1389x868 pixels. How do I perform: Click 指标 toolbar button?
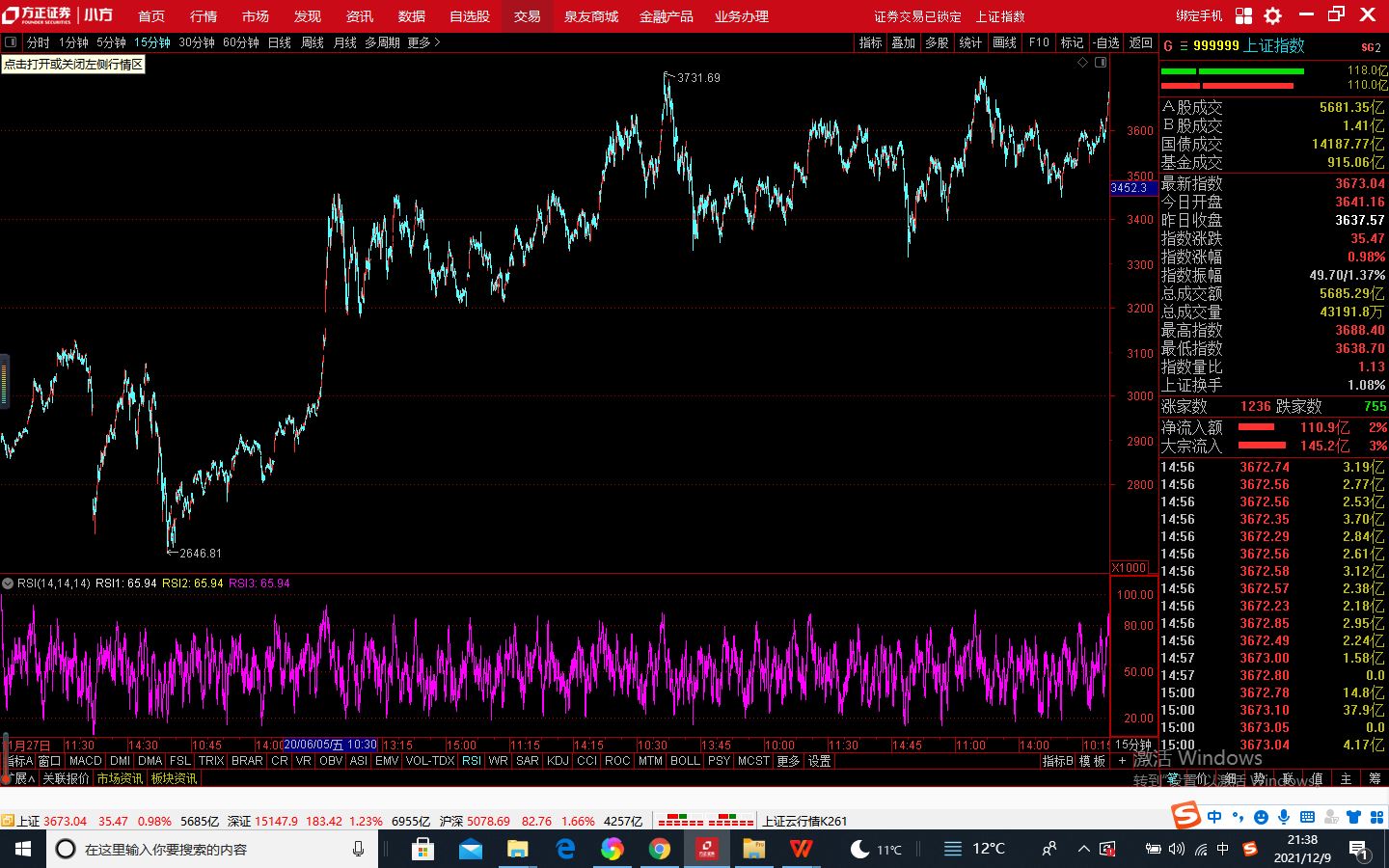click(x=871, y=42)
